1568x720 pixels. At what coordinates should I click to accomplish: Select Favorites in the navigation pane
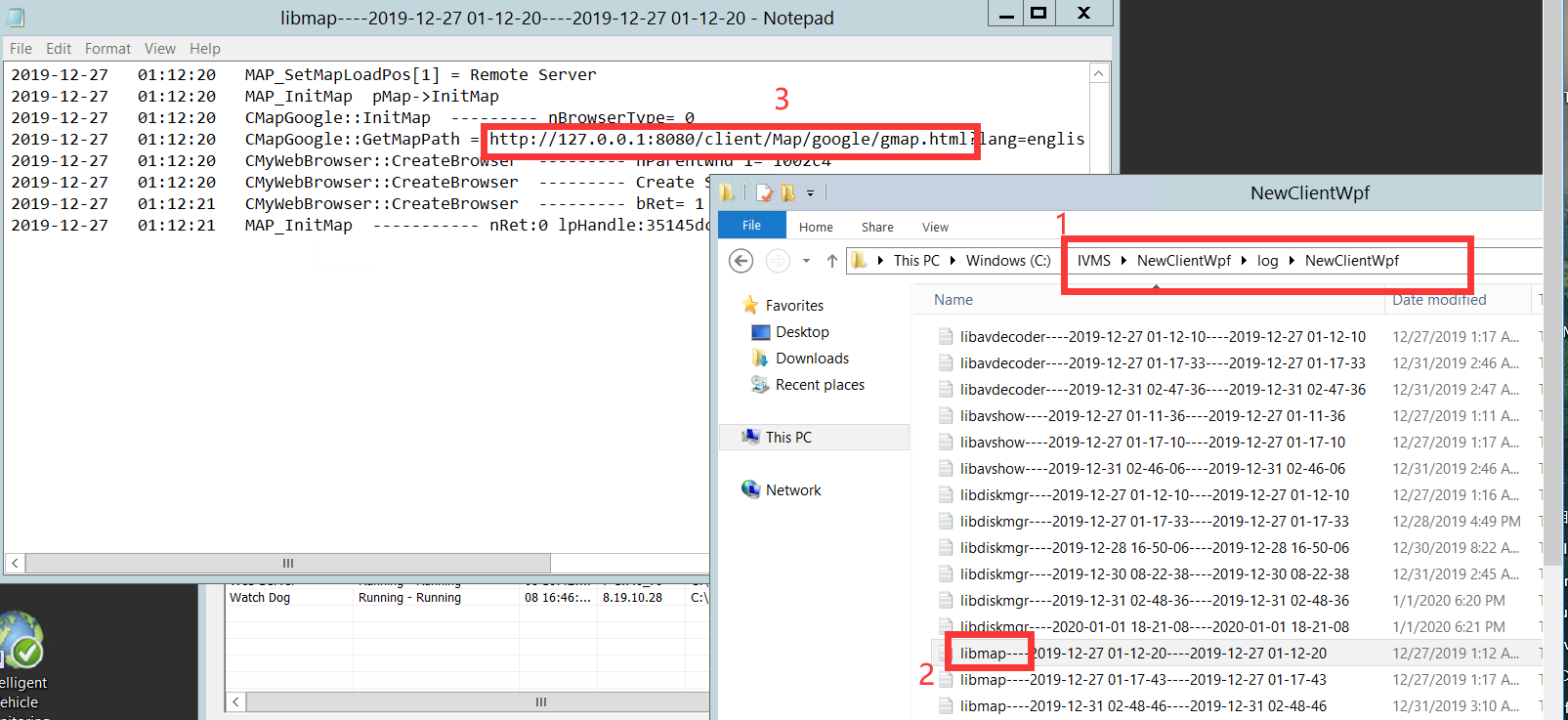[794, 306]
